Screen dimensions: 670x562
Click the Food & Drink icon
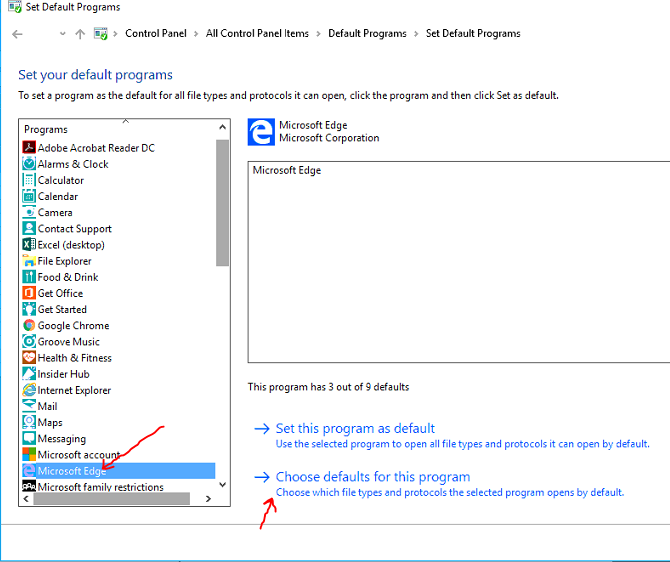pos(29,277)
